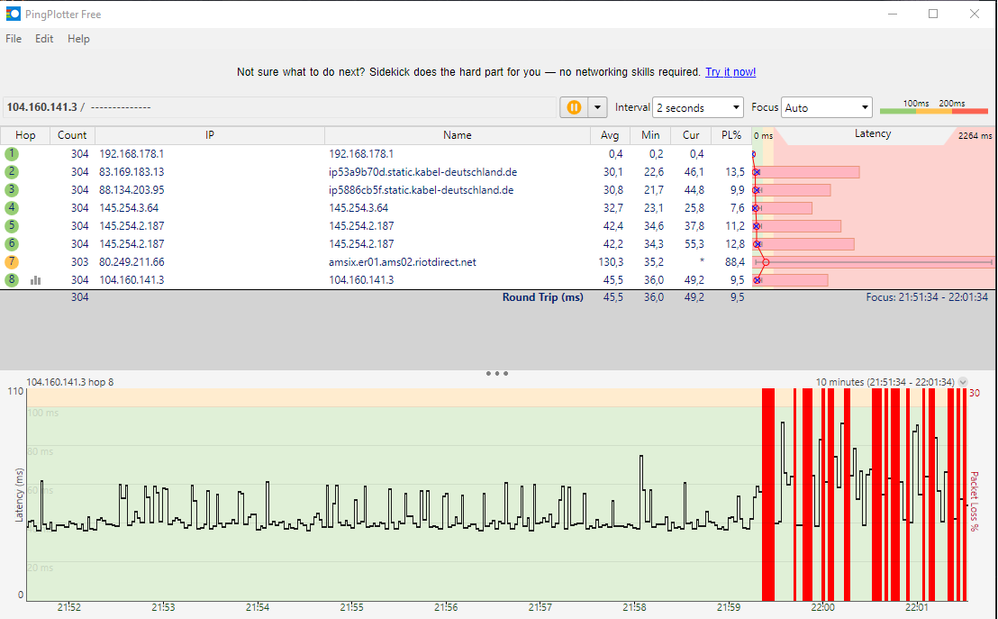Click the PingPlotter app icon in title bar
The width and height of the screenshot is (998, 619).
(13, 13)
